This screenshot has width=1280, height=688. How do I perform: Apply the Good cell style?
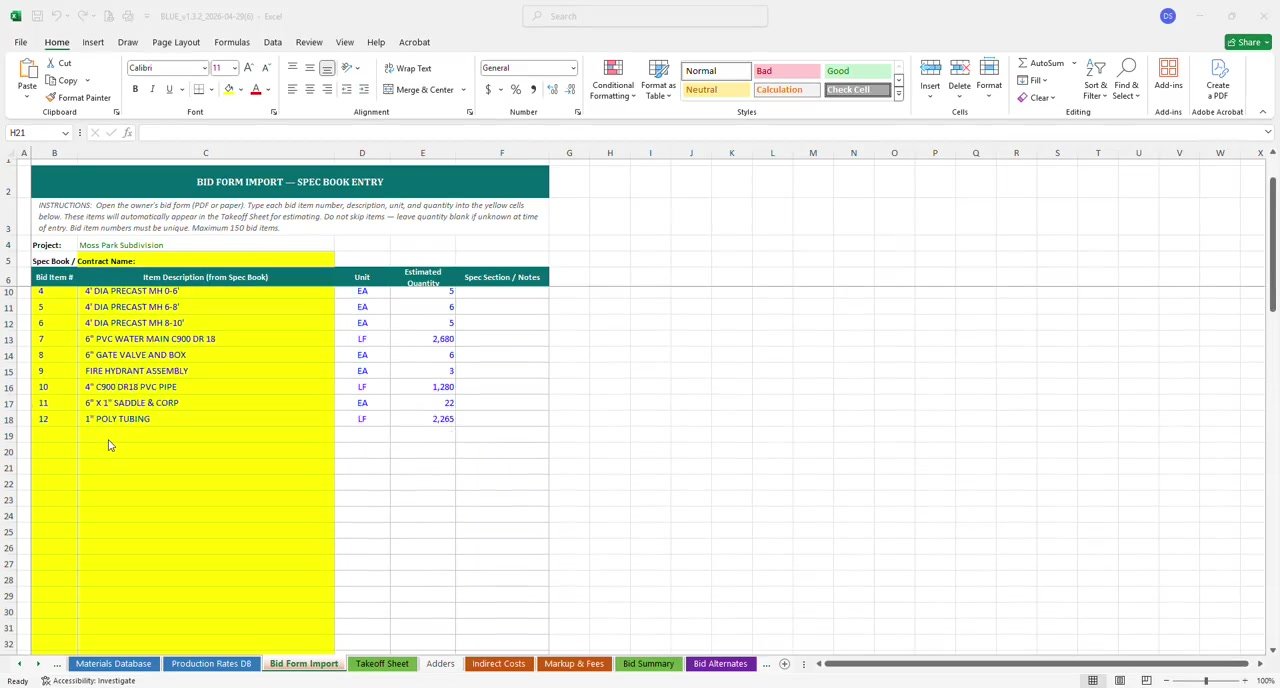pos(858,71)
